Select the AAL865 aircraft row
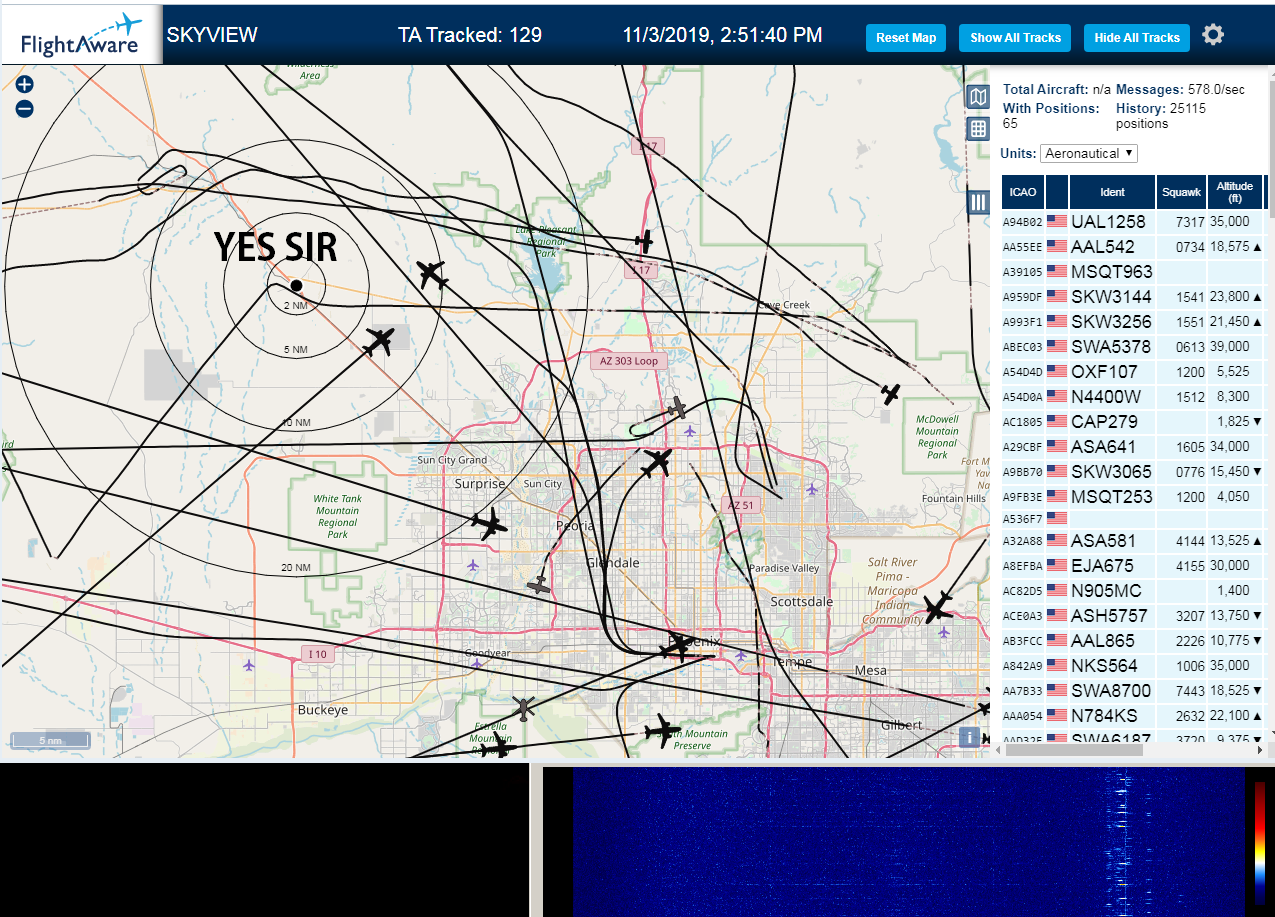The width and height of the screenshot is (1275, 917). click(x=1134, y=641)
